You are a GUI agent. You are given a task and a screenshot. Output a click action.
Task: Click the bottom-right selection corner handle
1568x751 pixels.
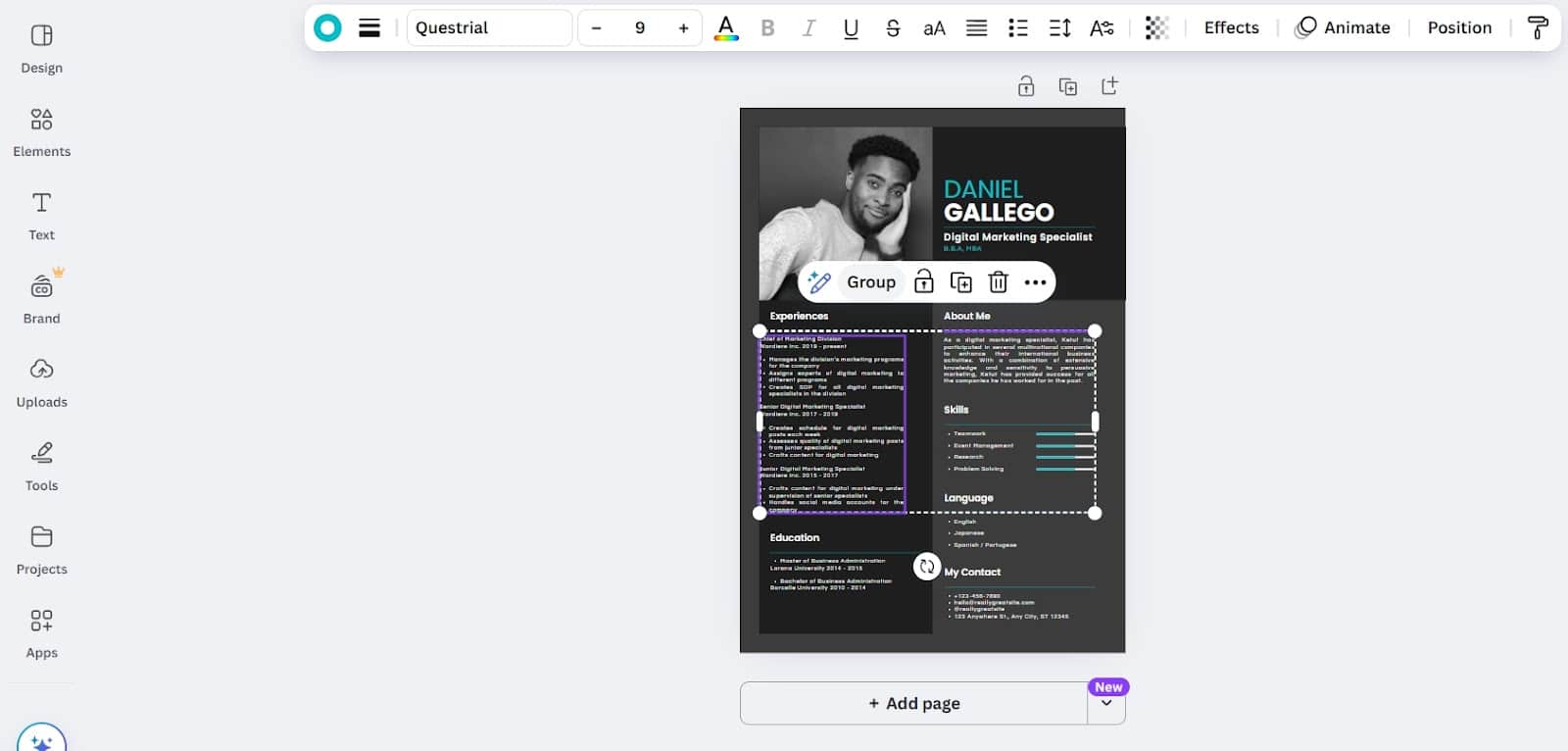(1095, 513)
